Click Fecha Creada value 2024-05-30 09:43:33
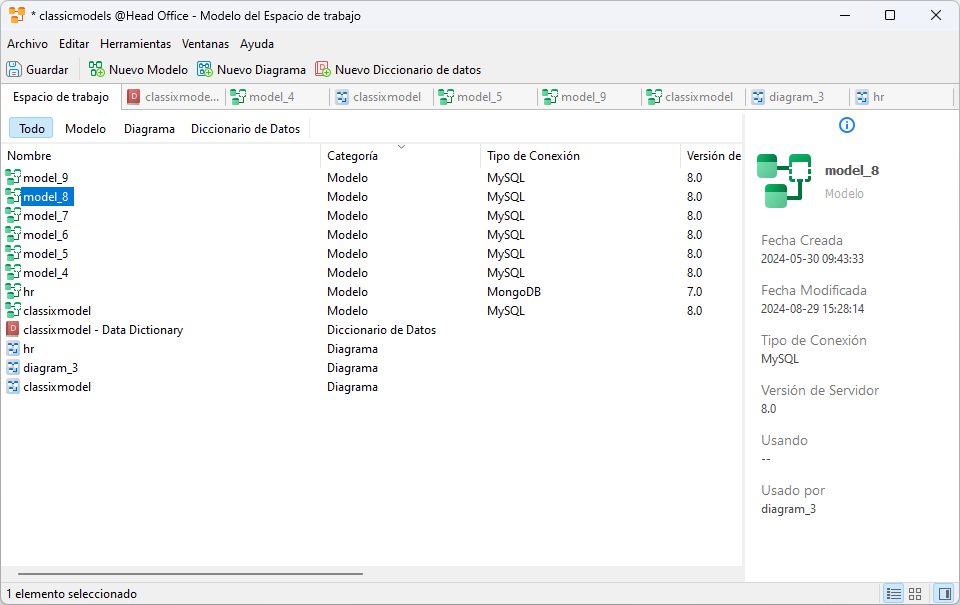The width and height of the screenshot is (960, 605). [812, 258]
